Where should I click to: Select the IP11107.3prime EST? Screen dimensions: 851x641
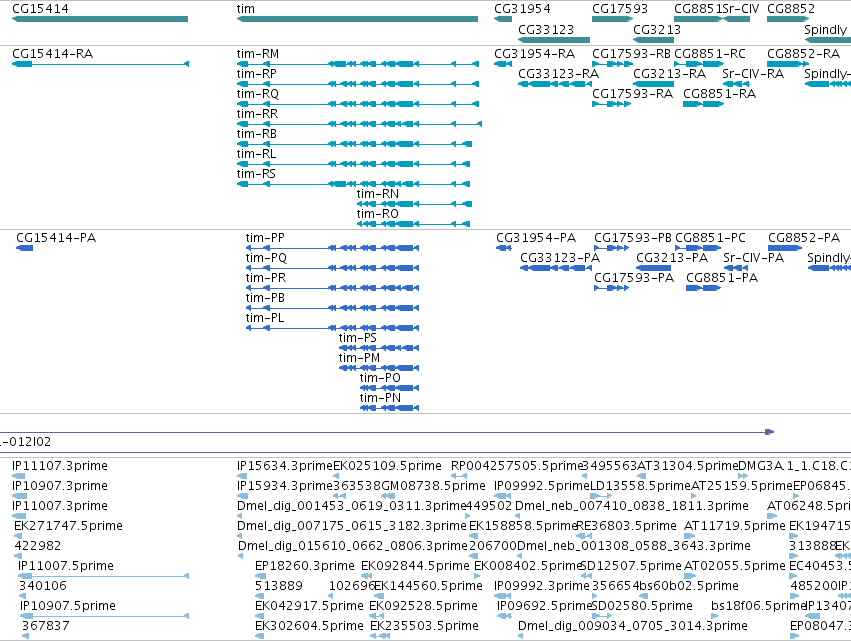point(18,476)
